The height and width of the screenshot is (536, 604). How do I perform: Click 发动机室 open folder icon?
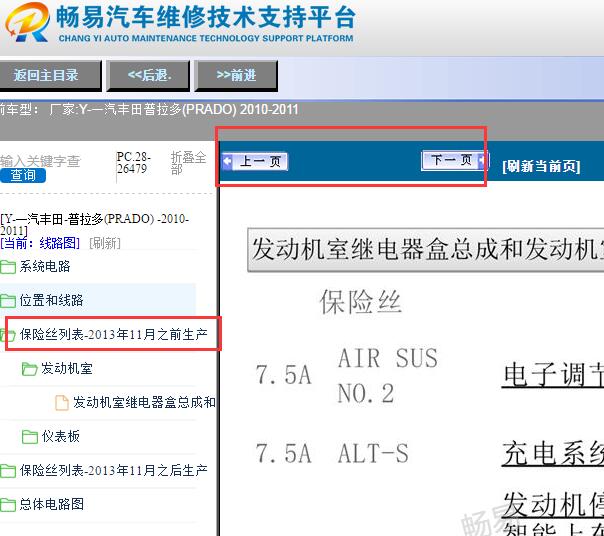30,369
